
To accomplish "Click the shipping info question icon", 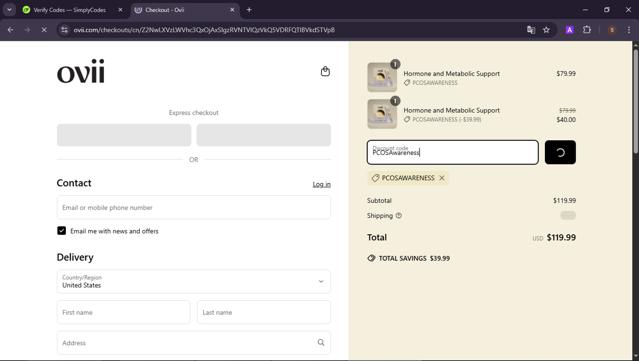I will [399, 216].
